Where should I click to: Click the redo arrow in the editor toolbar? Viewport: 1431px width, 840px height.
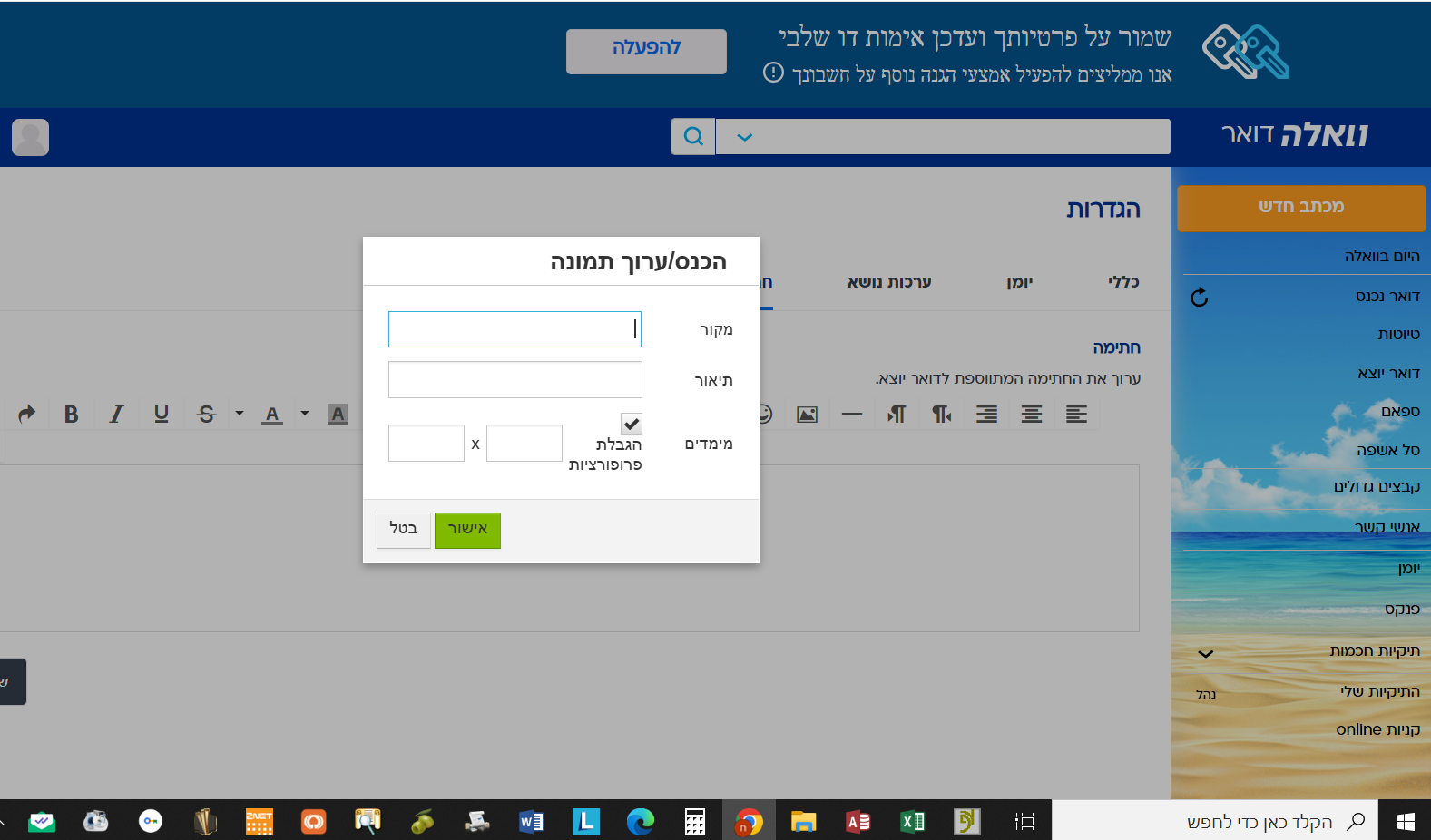click(26, 414)
